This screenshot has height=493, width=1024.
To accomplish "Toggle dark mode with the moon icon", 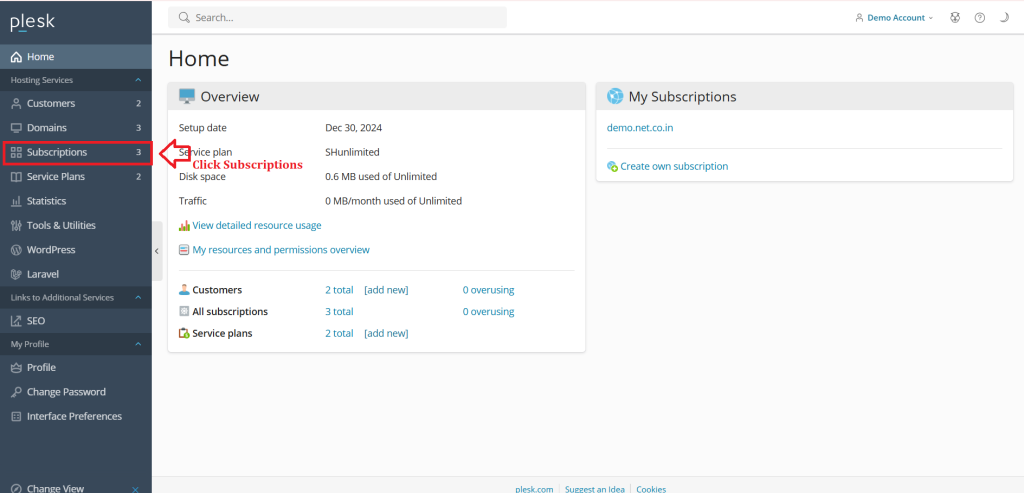I will [1004, 18].
